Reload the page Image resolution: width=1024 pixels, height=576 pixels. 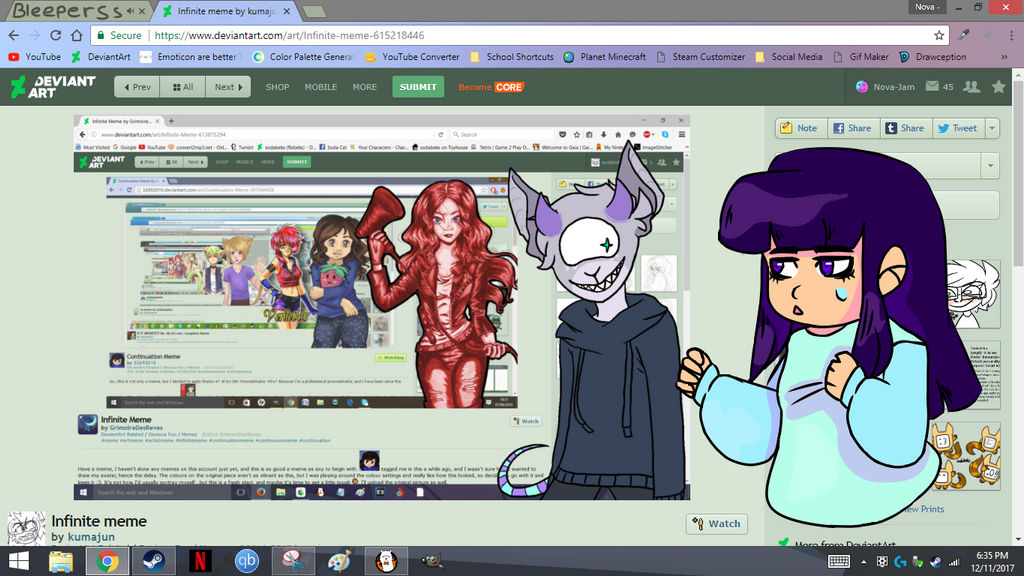[x=56, y=35]
